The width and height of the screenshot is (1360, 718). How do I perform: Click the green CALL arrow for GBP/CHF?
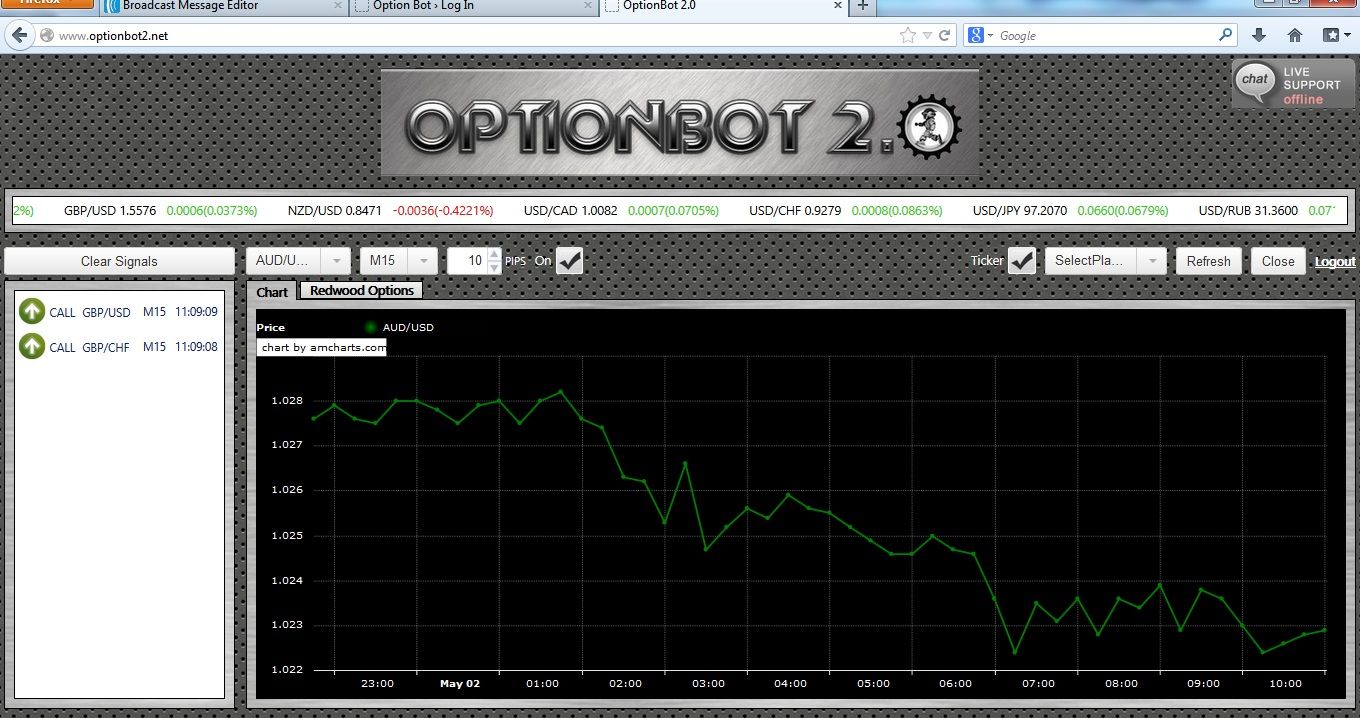coord(32,346)
